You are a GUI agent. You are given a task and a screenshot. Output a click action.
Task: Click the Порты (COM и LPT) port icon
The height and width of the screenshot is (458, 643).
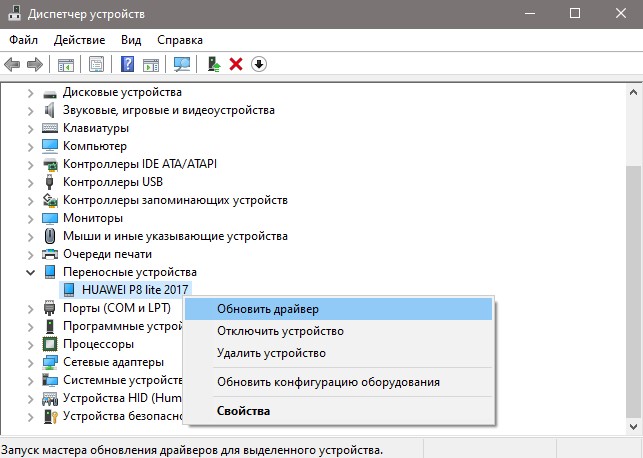50,308
